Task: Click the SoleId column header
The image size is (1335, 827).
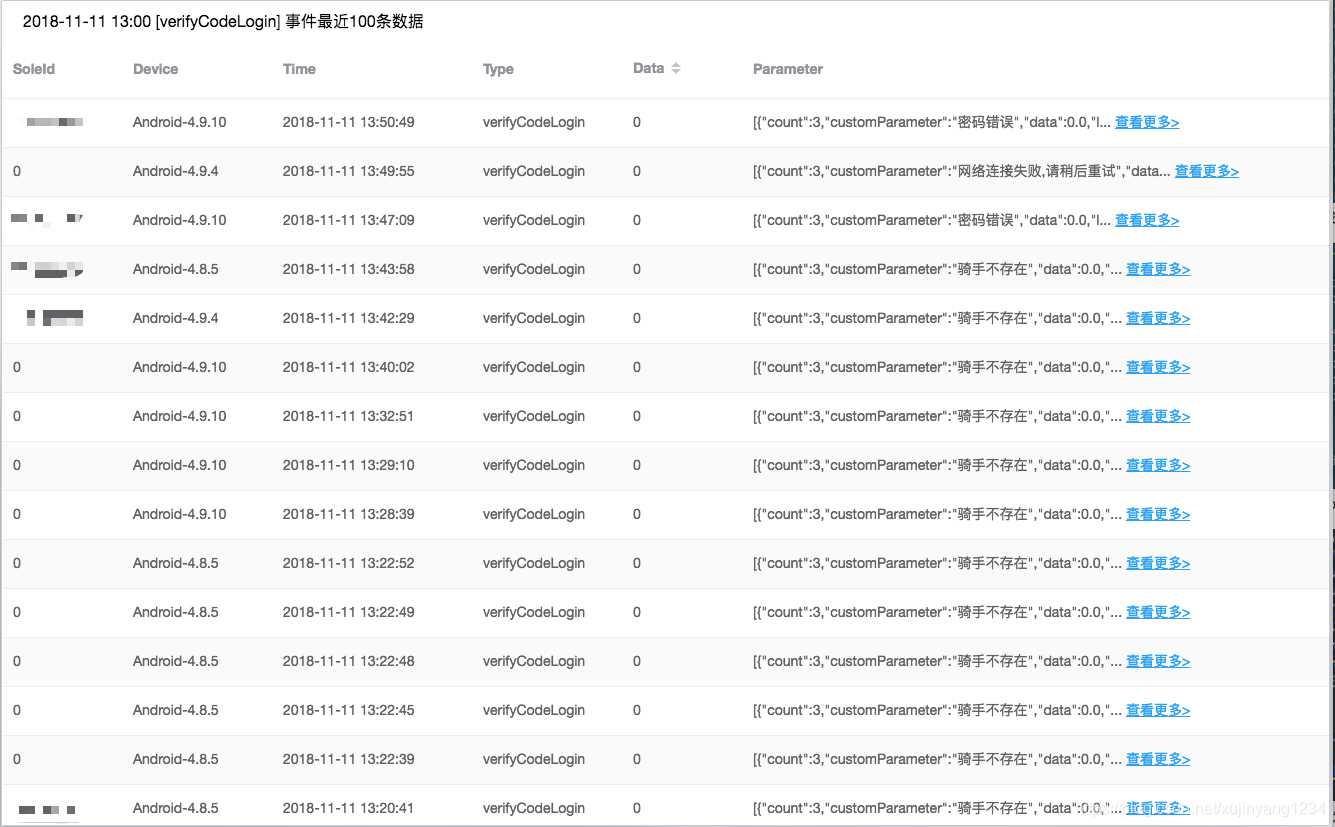Action: (34, 69)
